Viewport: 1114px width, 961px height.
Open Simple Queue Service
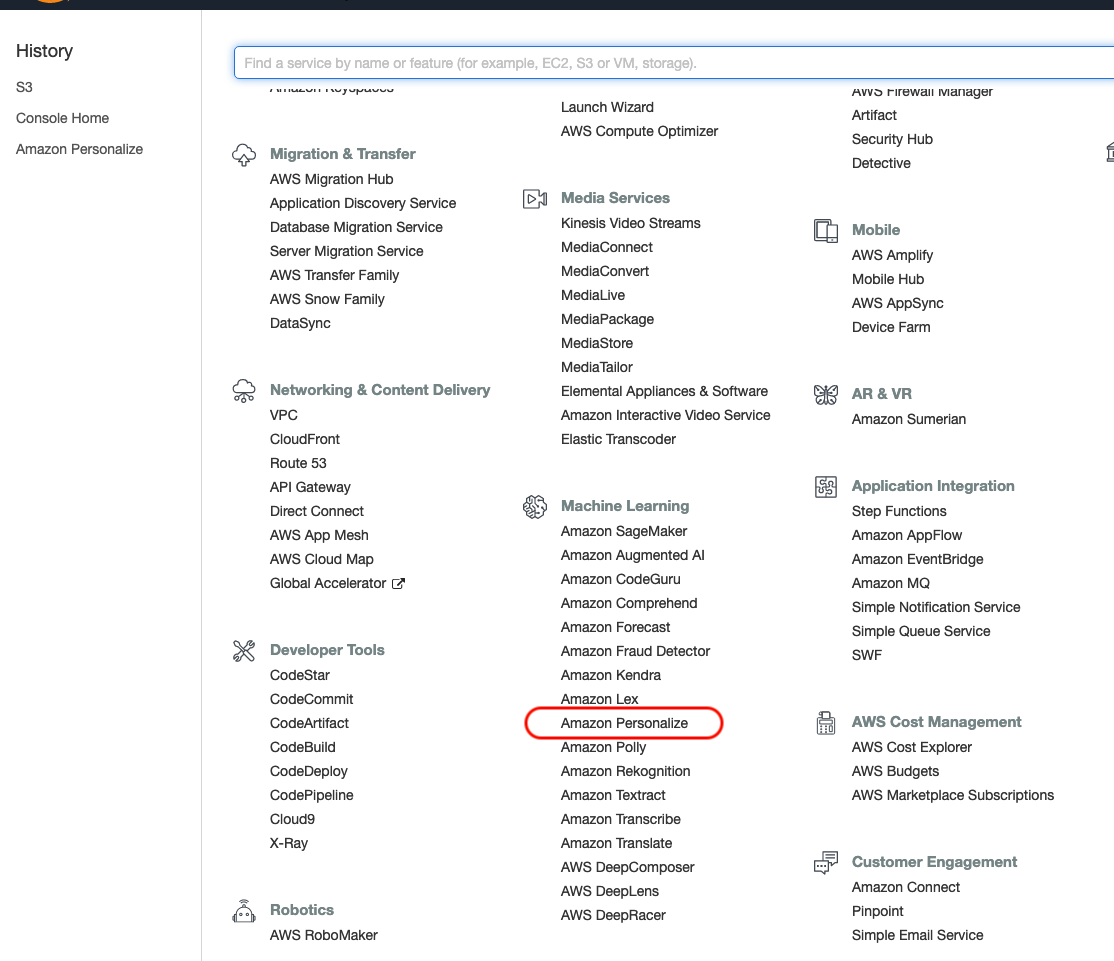click(x=921, y=631)
